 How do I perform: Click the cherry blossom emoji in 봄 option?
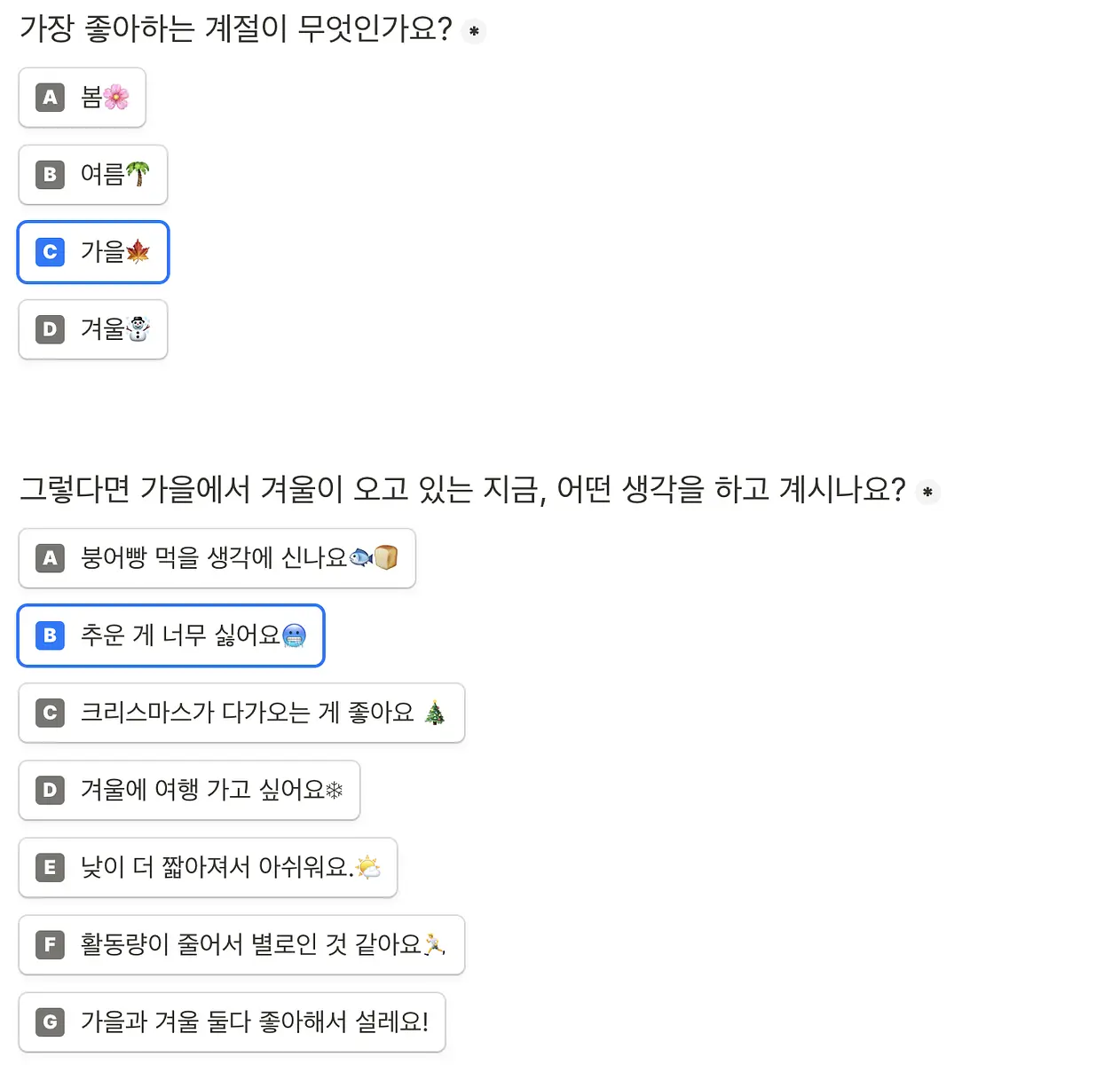[x=116, y=97]
